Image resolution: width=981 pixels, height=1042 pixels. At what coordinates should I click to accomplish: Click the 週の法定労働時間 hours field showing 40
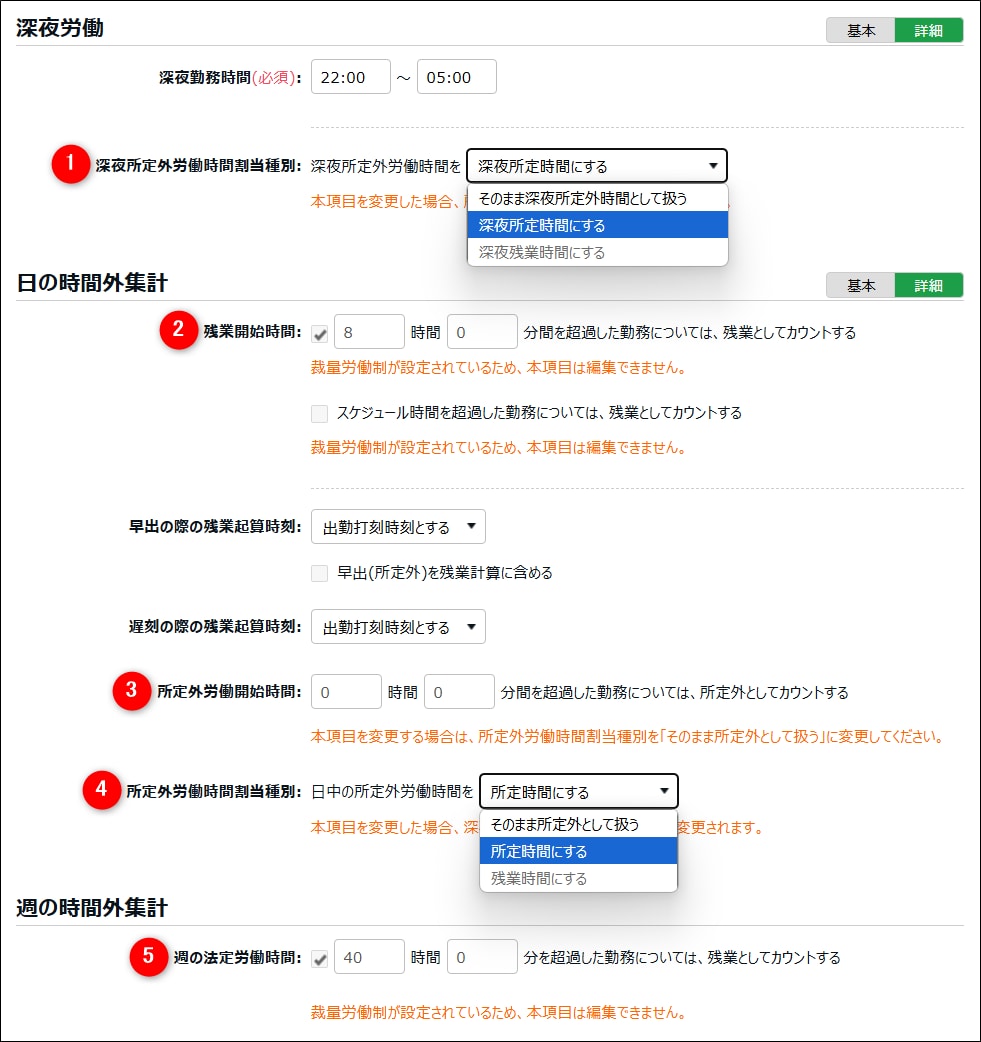pos(369,957)
